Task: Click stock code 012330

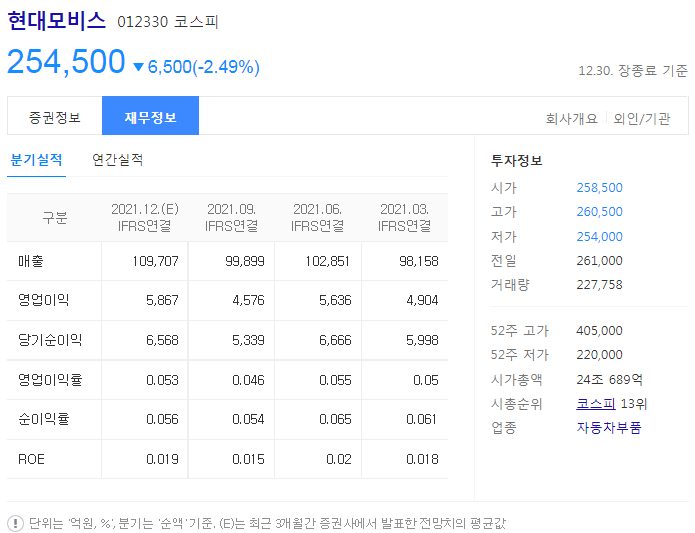Action: pos(142,22)
